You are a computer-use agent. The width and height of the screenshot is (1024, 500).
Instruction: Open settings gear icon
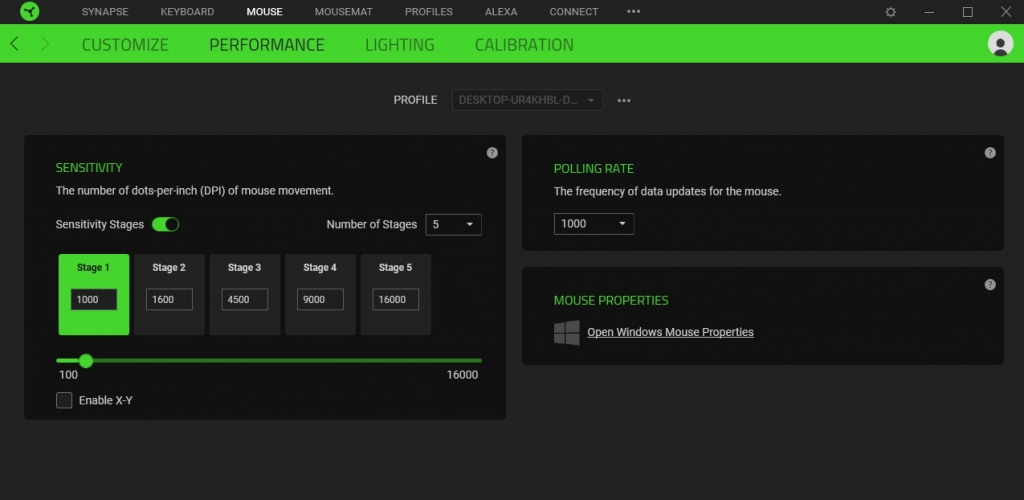point(891,12)
